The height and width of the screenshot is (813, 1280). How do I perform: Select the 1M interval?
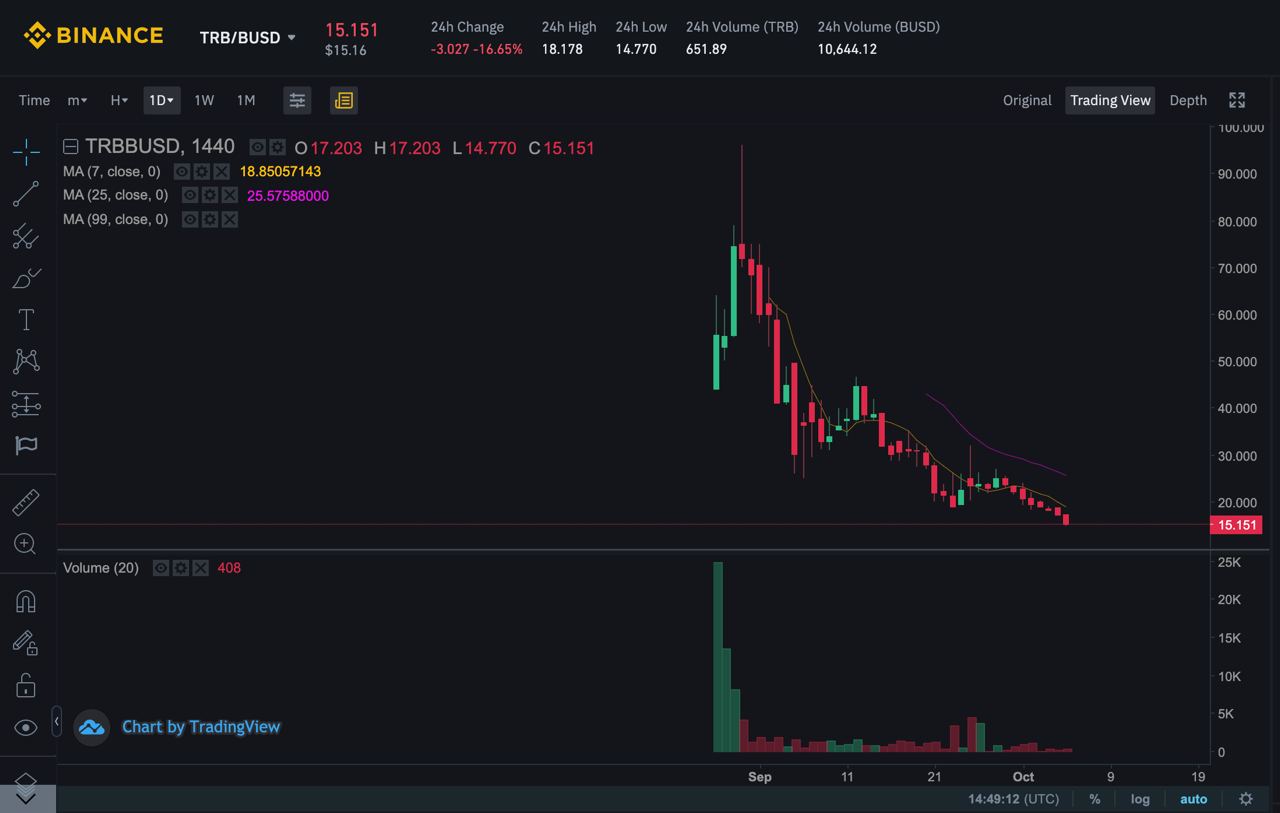click(x=246, y=100)
